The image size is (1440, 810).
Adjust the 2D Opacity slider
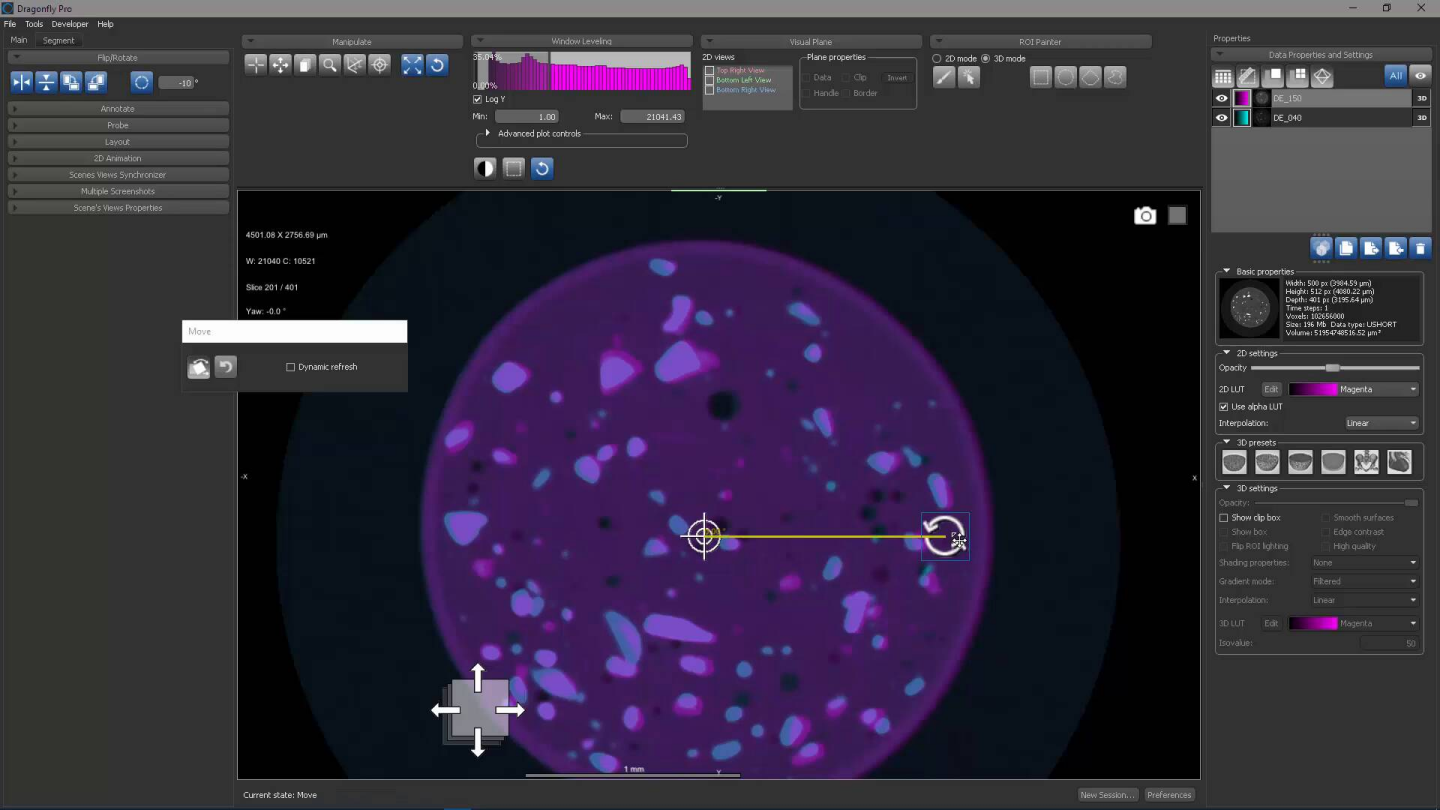click(1332, 368)
